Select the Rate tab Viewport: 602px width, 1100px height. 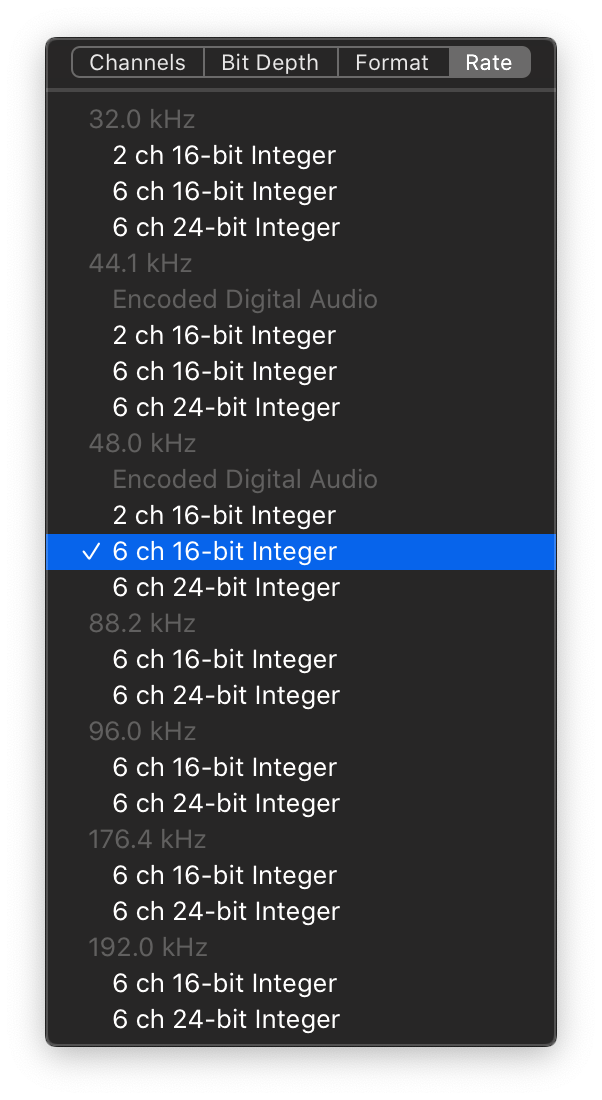pos(489,62)
